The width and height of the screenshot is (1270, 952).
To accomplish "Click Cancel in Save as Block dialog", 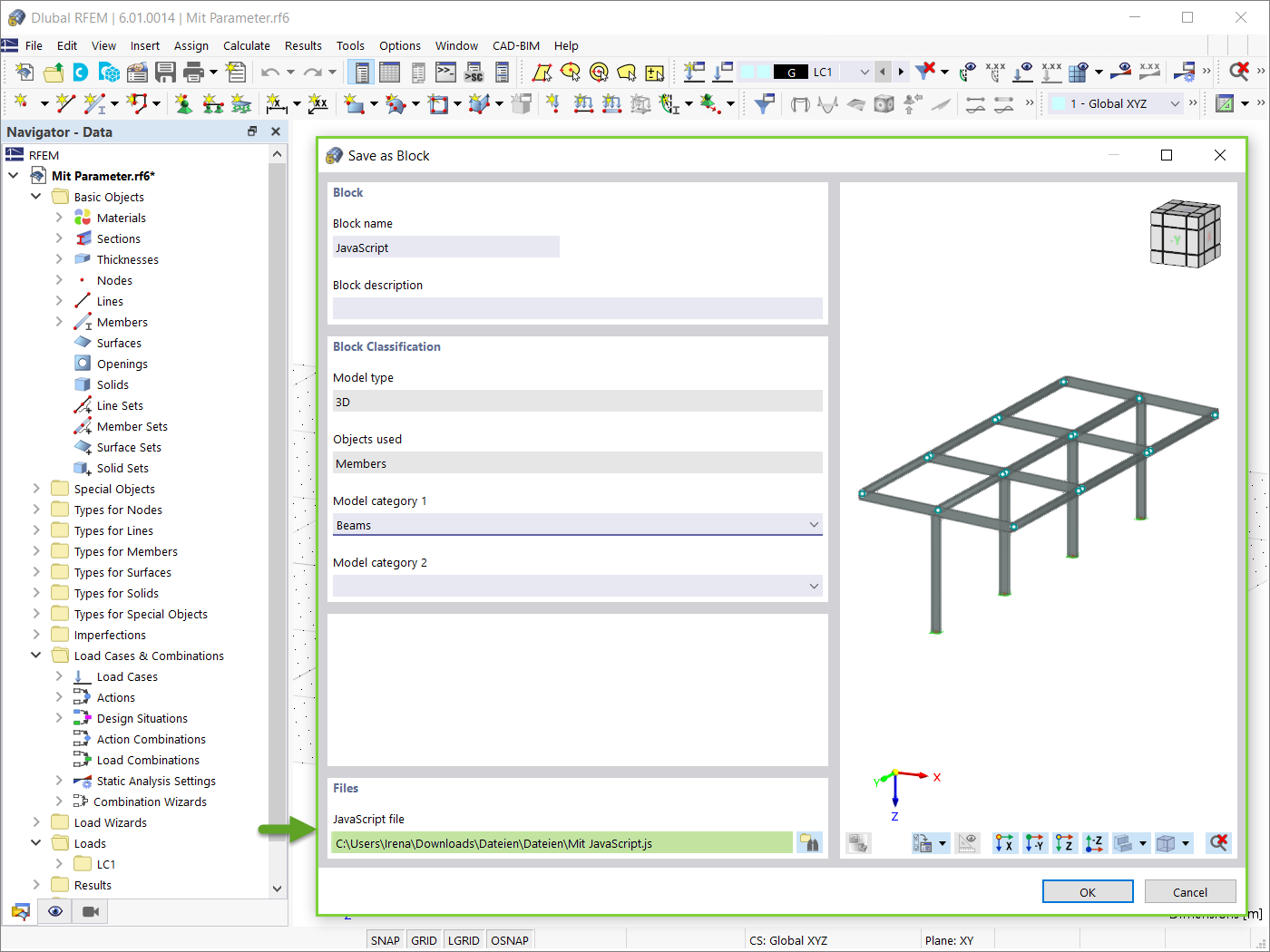I will tap(1190, 892).
